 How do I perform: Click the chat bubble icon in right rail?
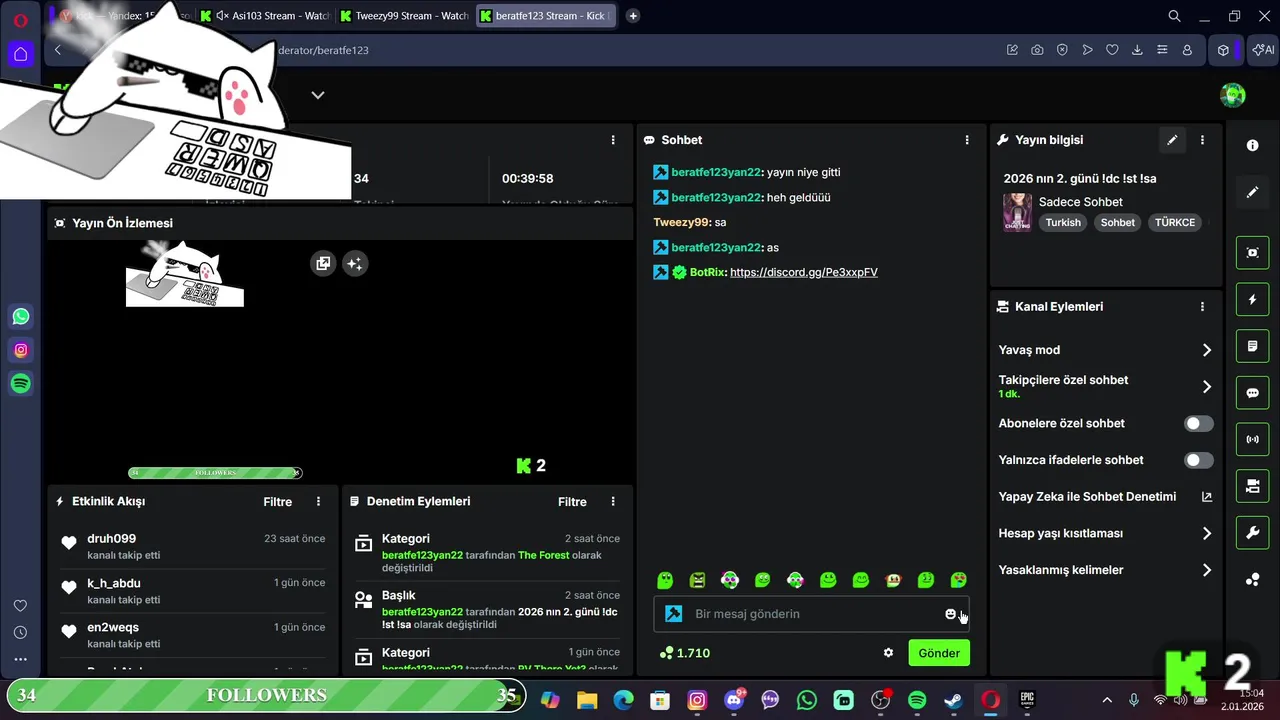[1253, 393]
